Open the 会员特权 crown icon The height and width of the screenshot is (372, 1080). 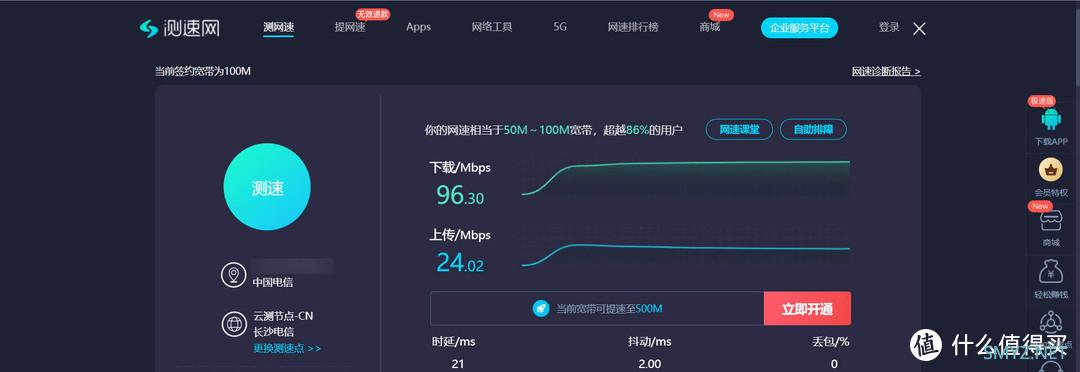pyautogui.click(x=1051, y=169)
